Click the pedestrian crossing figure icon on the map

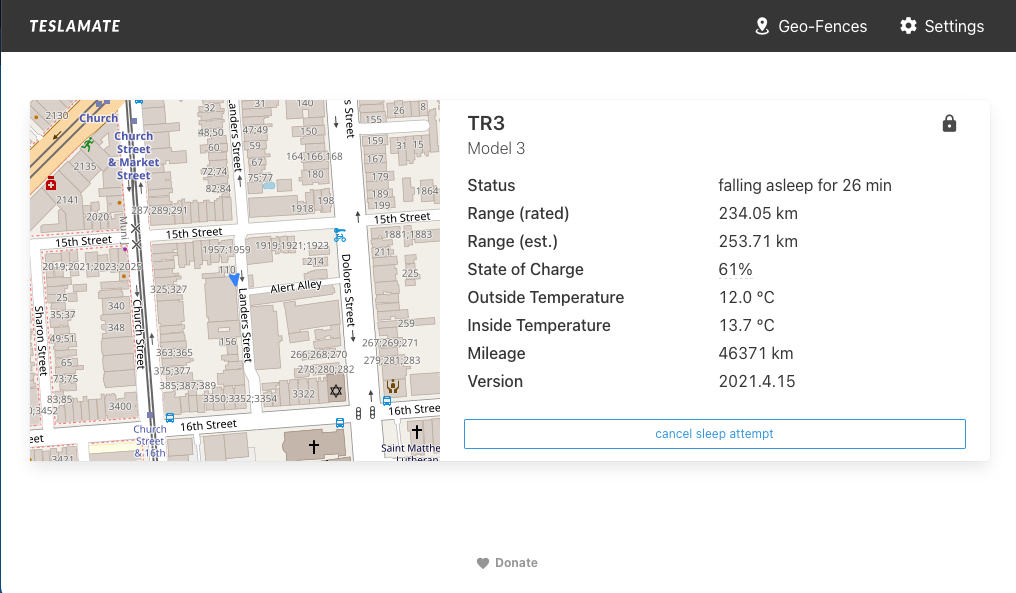(90, 144)
